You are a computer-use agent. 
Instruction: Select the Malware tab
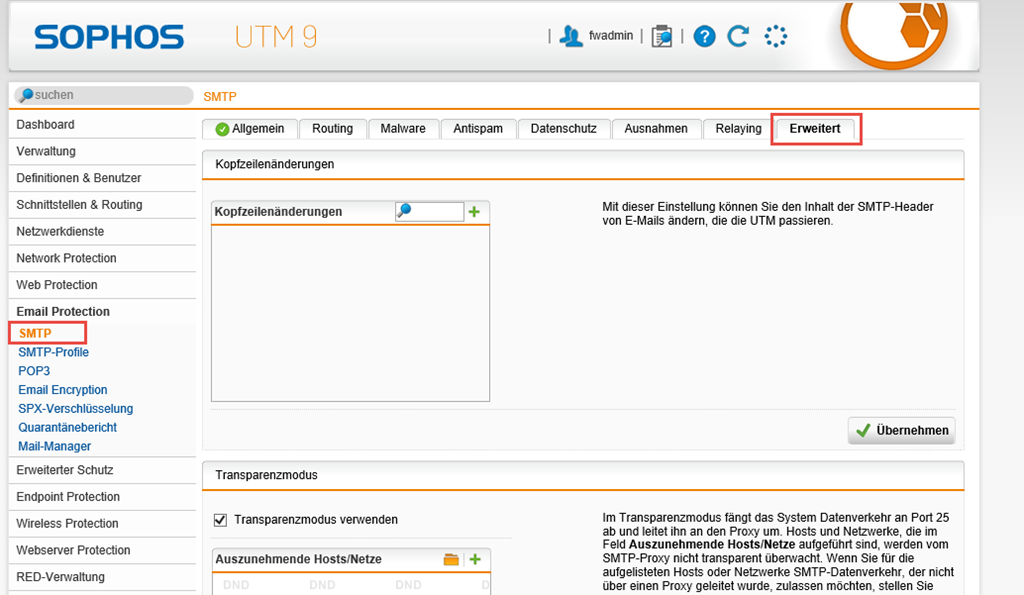pyautogui.click(x=402, y=129)
